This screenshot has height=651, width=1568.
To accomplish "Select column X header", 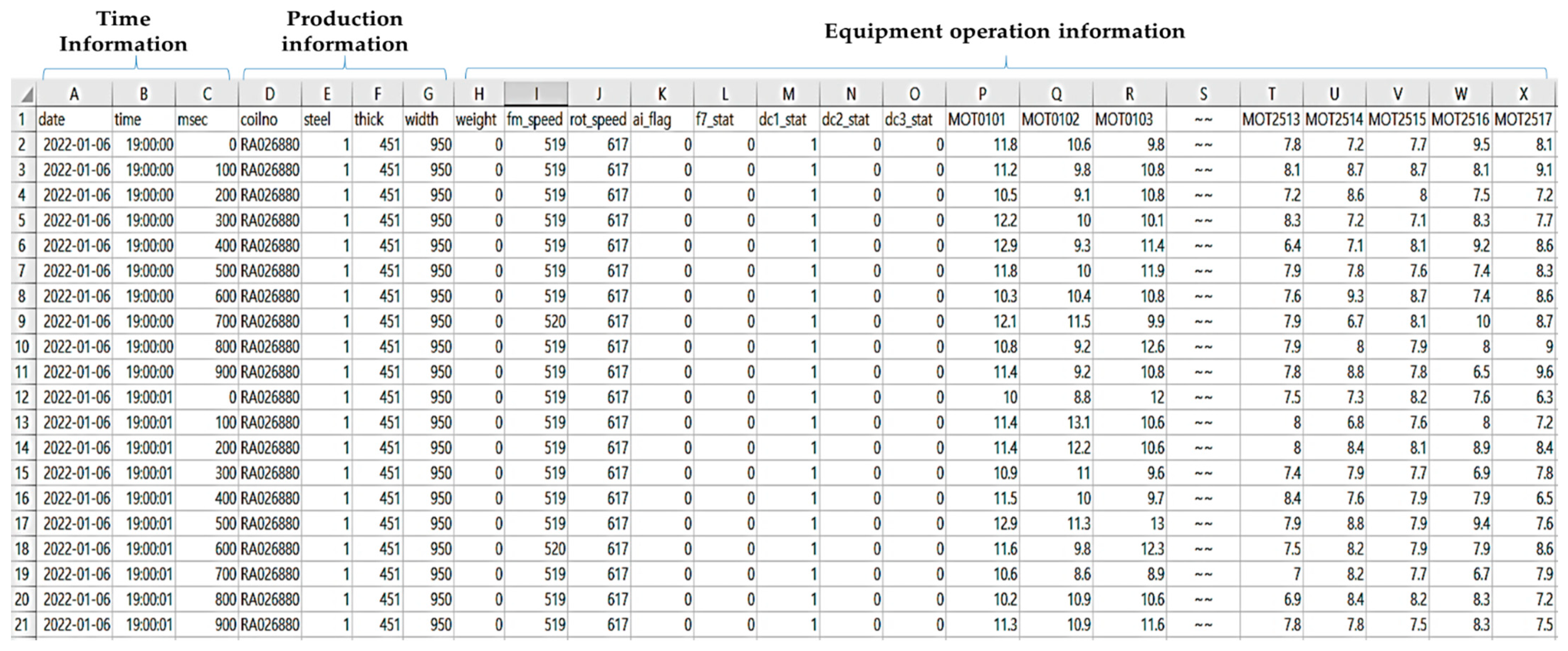I will pos(1523,94).
